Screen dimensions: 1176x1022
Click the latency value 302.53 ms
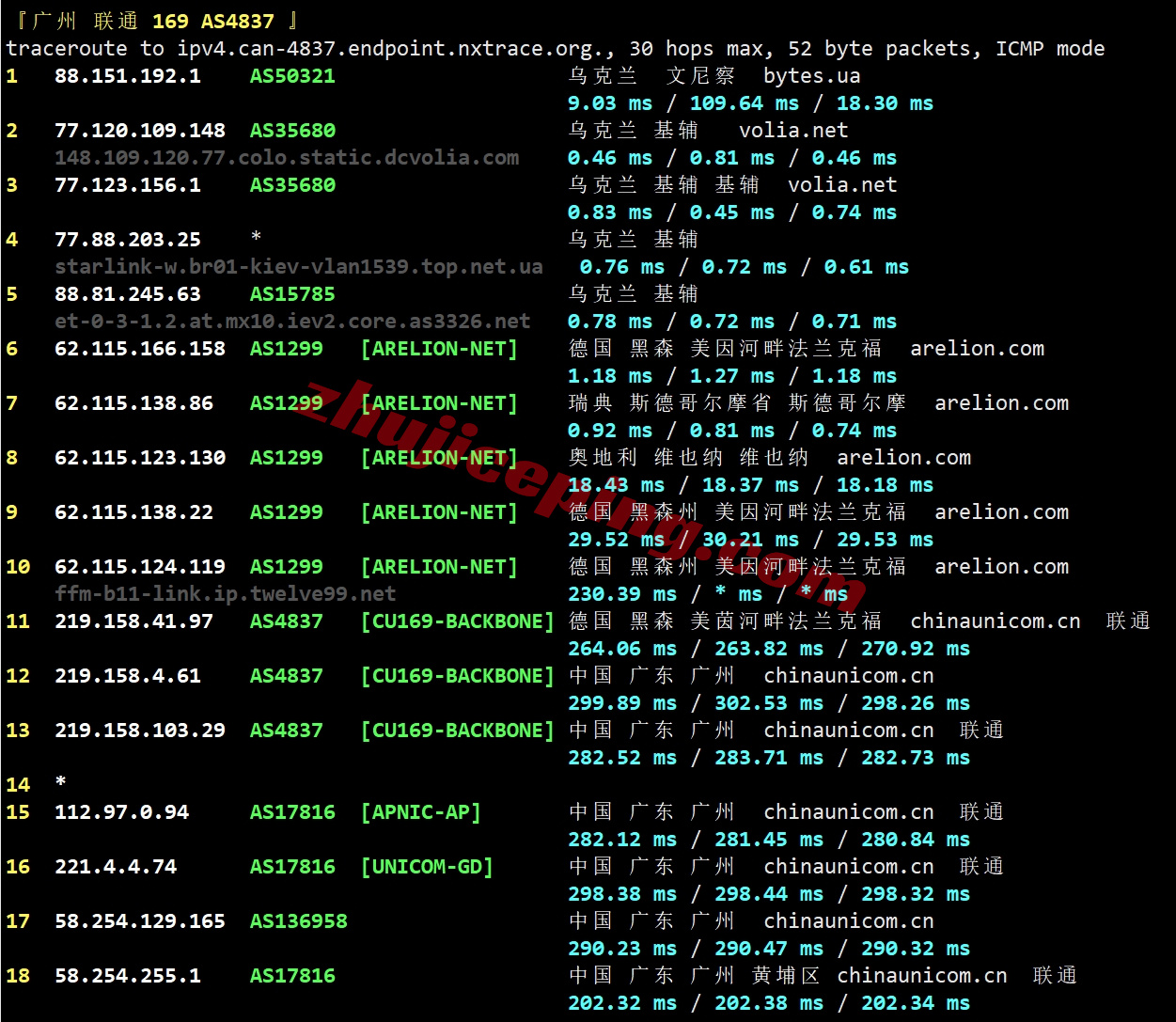pyautogui.click(x=769, y=703)
